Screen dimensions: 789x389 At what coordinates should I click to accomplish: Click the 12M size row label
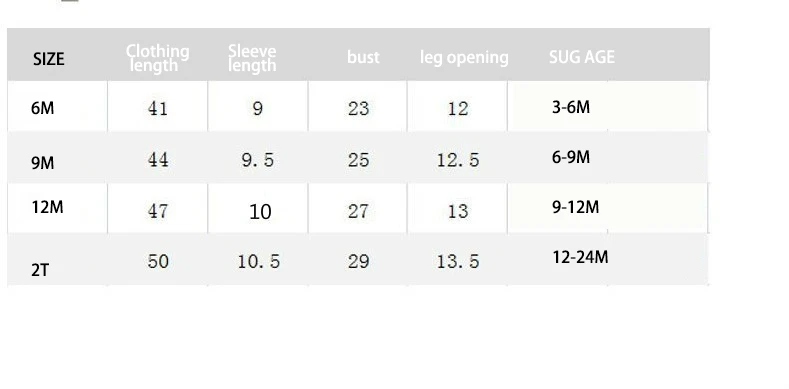click(47, 207)
